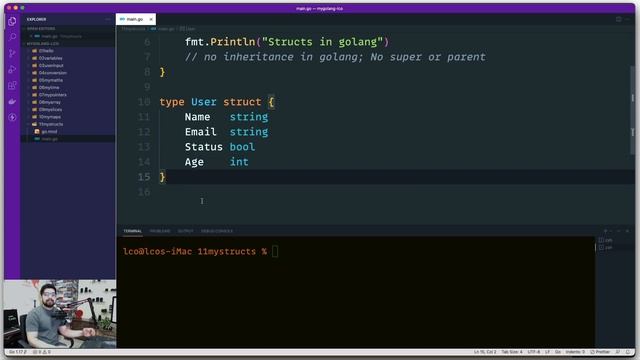Collapse the project root folder section
The width and height of the screenshot is (640, 360).
[x=68, y=44]
